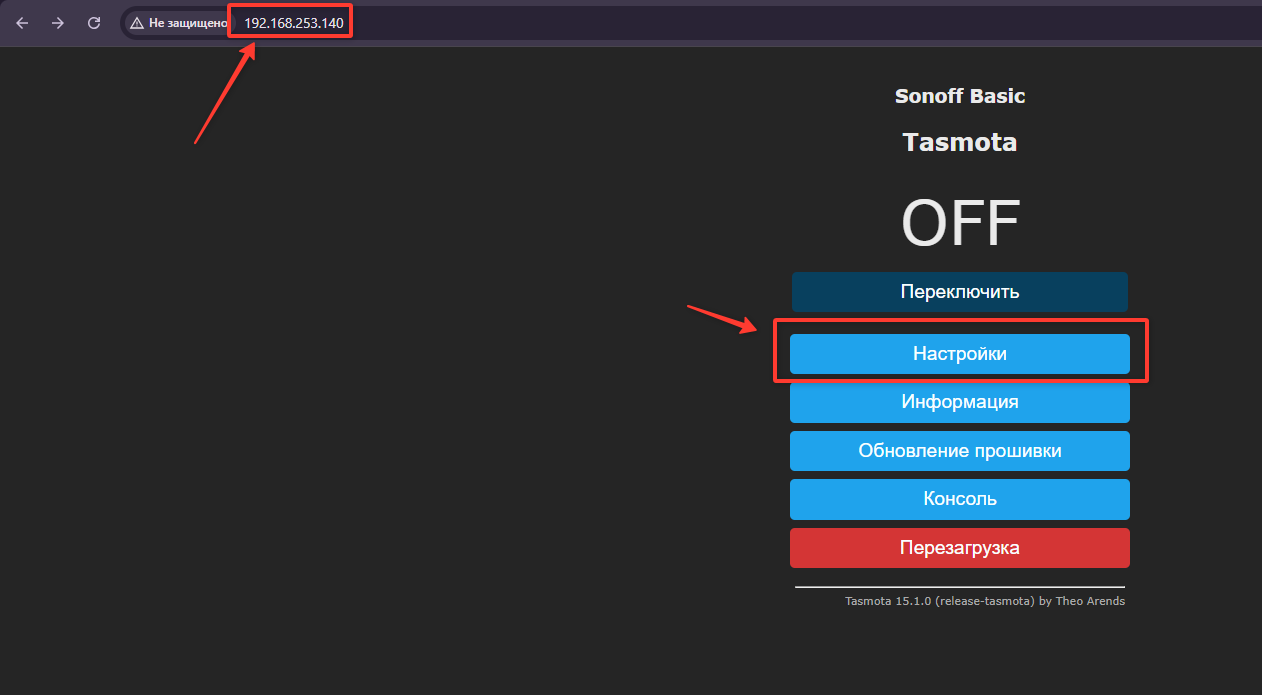This screenshot has height=695, width=1262.
Task: Go back using browser back arrow
Action: pyautogui.click(x=22, y=22)
